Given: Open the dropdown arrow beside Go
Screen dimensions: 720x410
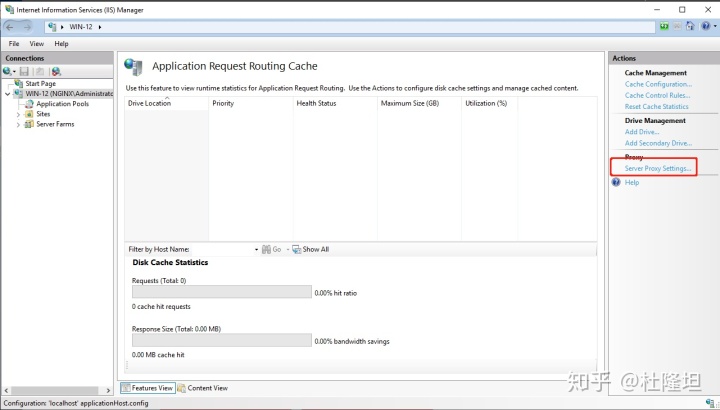Looking at the screenshot, I should [x=287, y=249].
